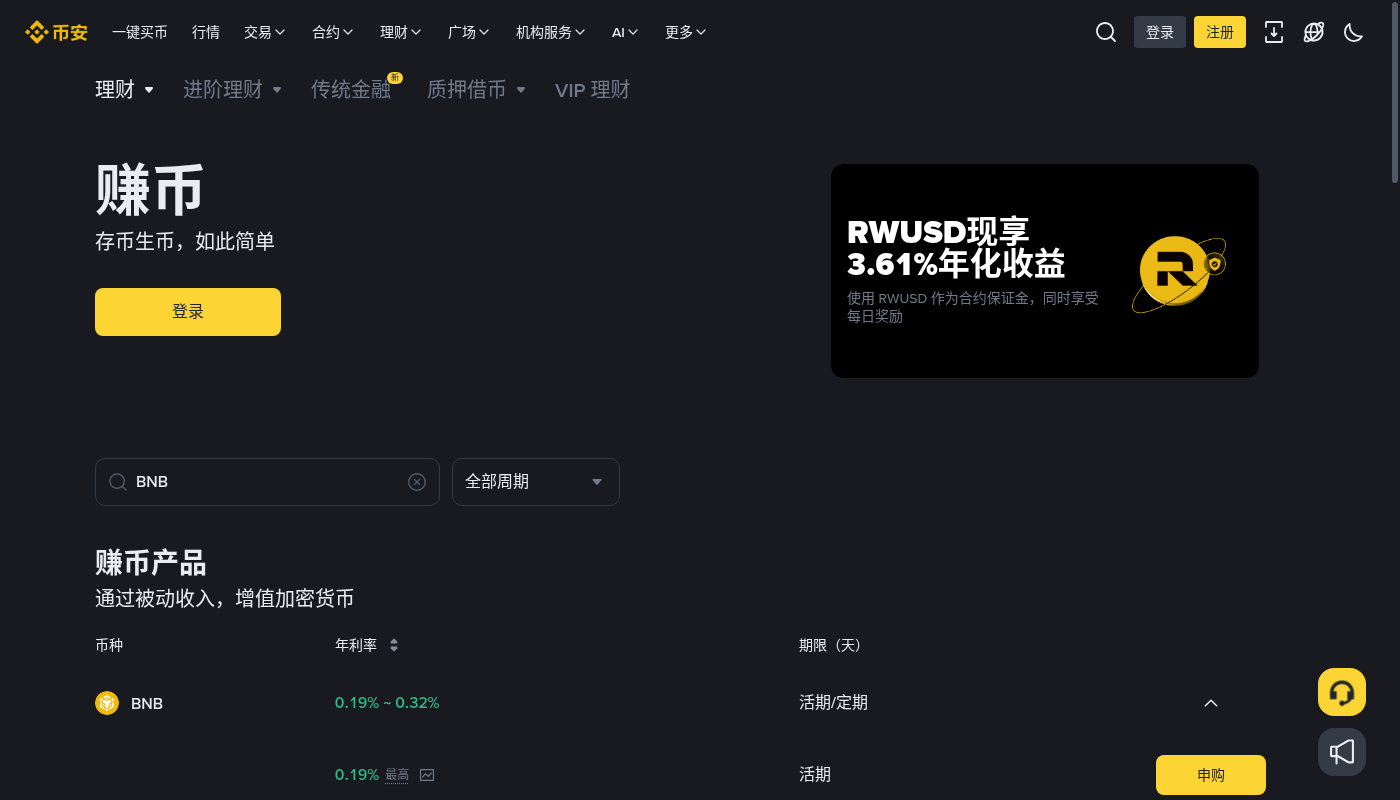Click the large yellow 登录 button under 赚币

[188, 312]
